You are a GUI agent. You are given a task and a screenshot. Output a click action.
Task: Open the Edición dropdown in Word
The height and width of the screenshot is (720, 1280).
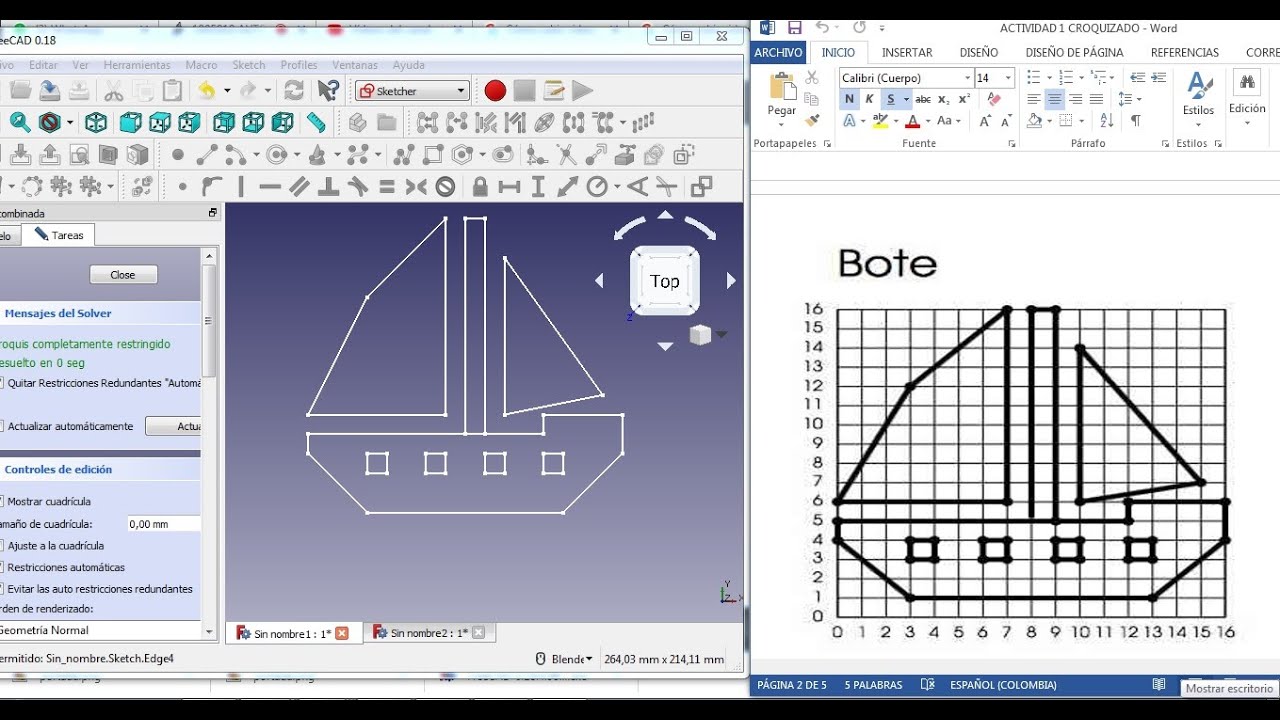(1247, 99)
